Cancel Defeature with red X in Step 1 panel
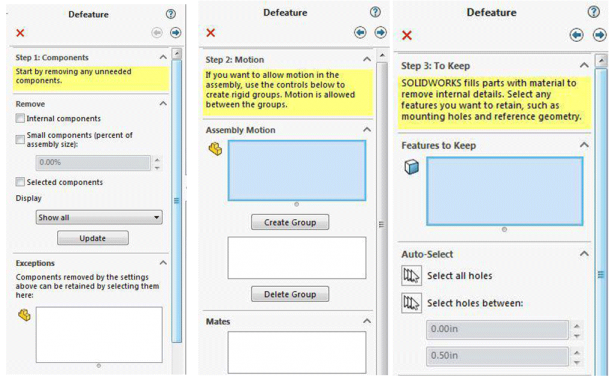This screenshot has height=377, width=615. click(x=20, y=33)
